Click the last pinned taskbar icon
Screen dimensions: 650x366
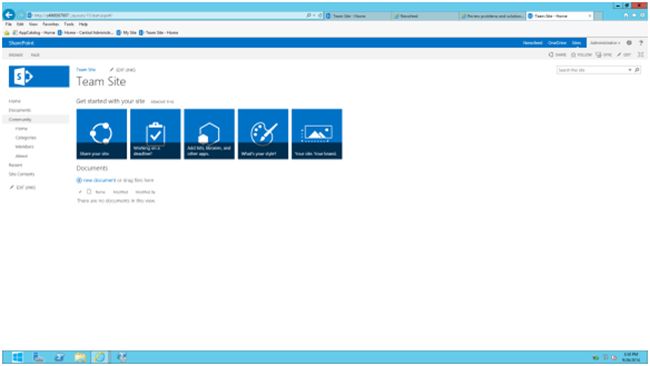click(122, 357)
